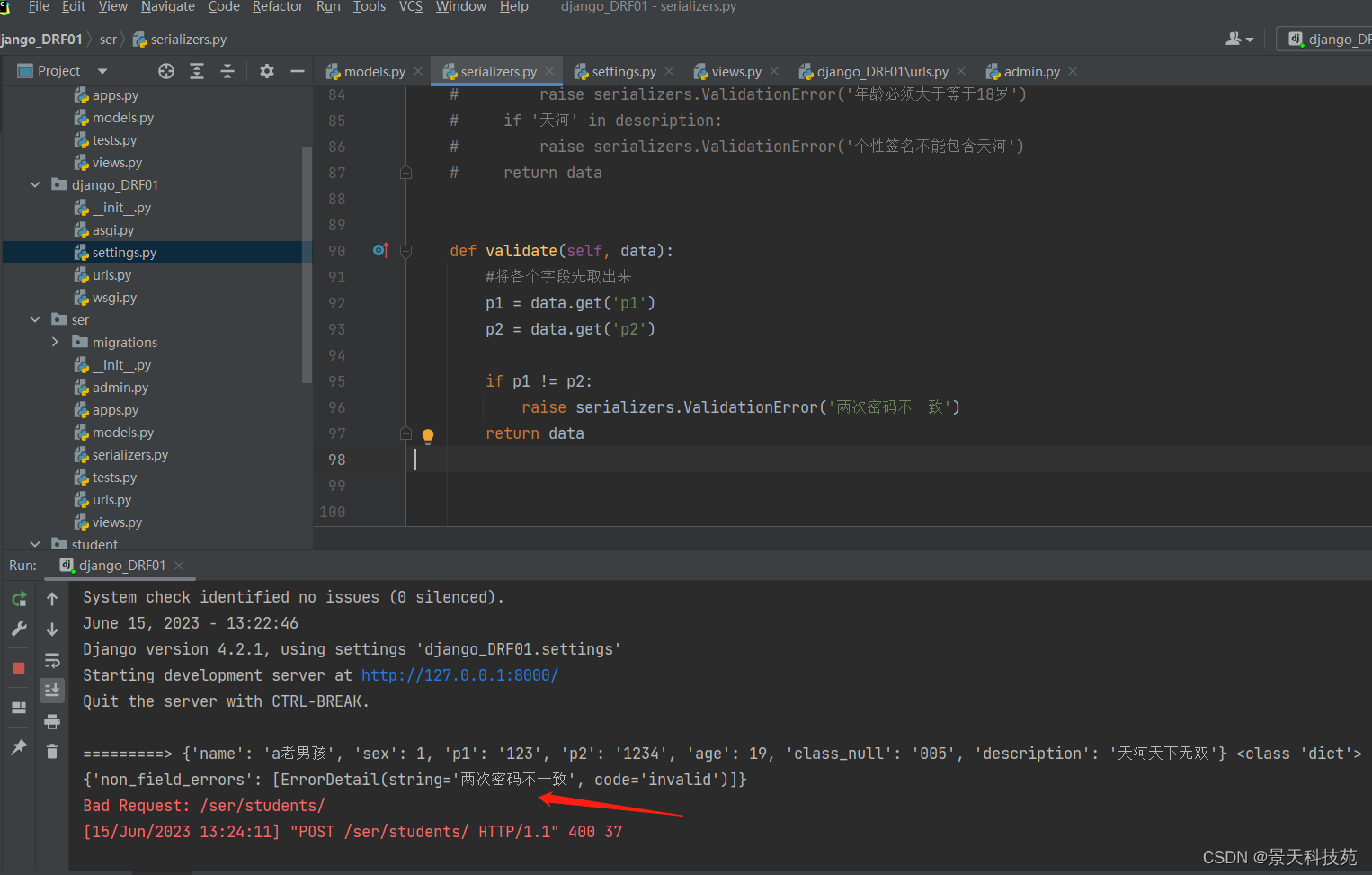Click fold end marker on line 97

pyautogui.click(x=405, y=433)
